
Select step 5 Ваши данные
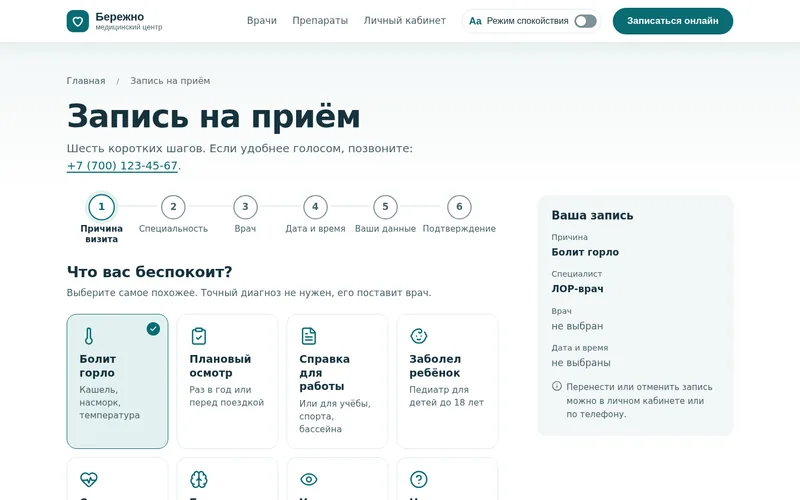[x=385, y=214]
